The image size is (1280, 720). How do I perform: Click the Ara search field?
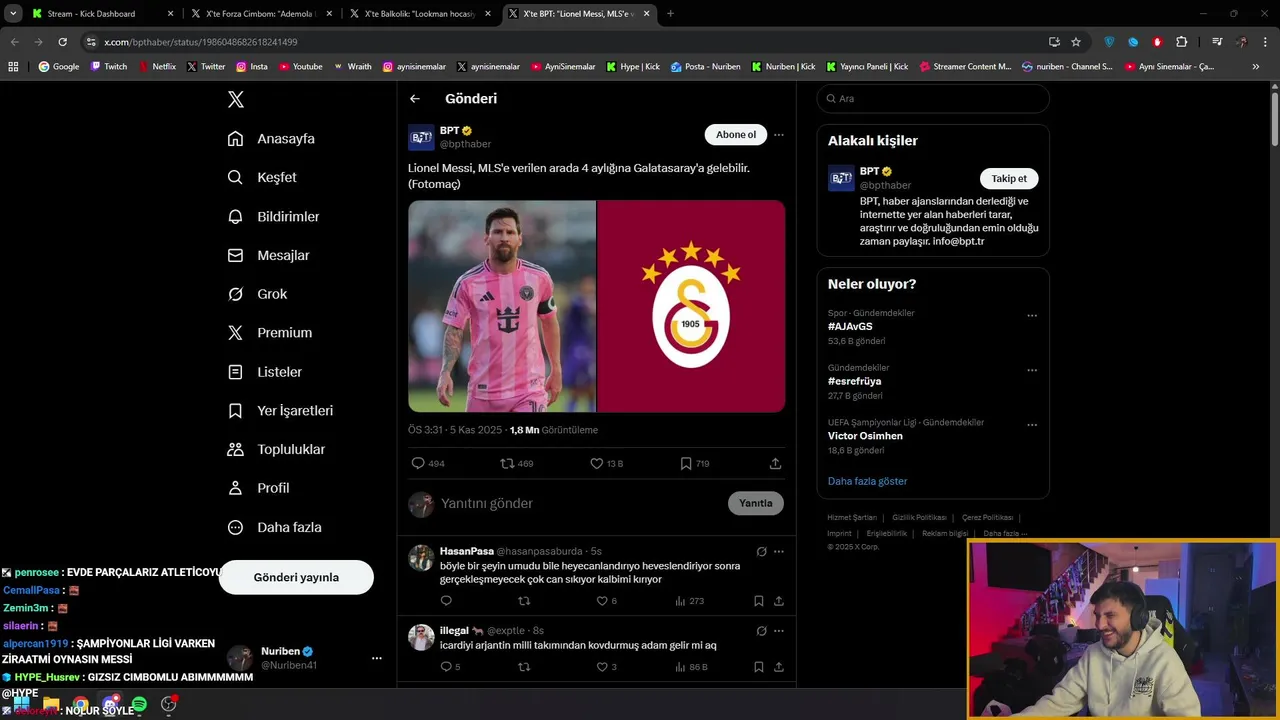(933, 99)
